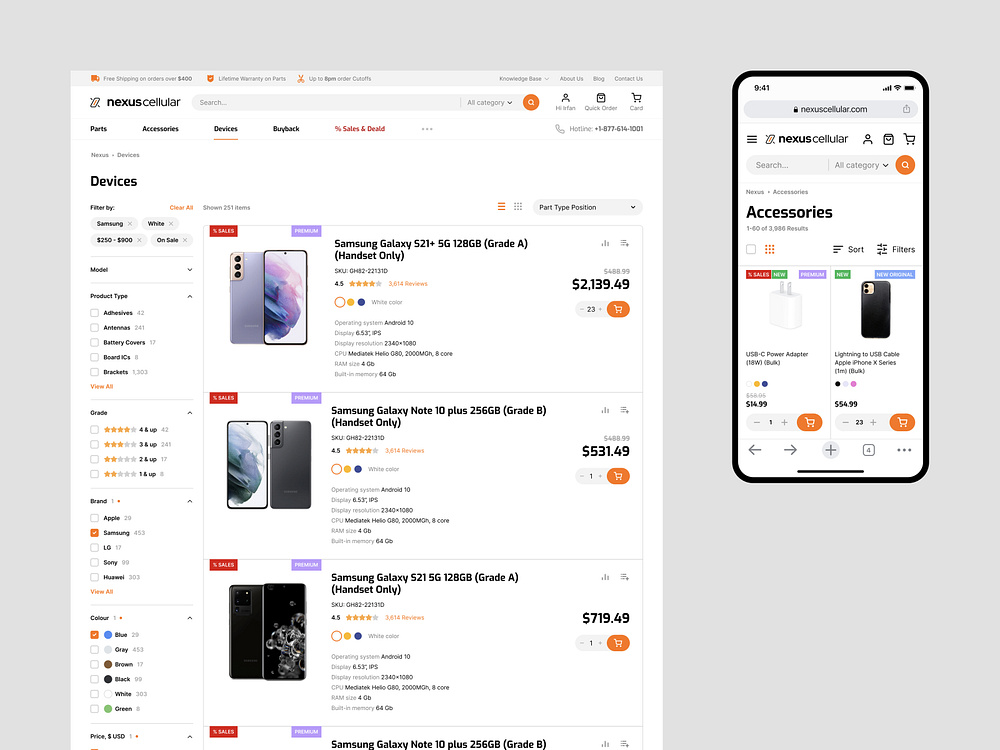Open the 'Hi Irfan' account icon
Image resolution: width=1000 pixels, height=750 pixels.
(x=565, y=97)
